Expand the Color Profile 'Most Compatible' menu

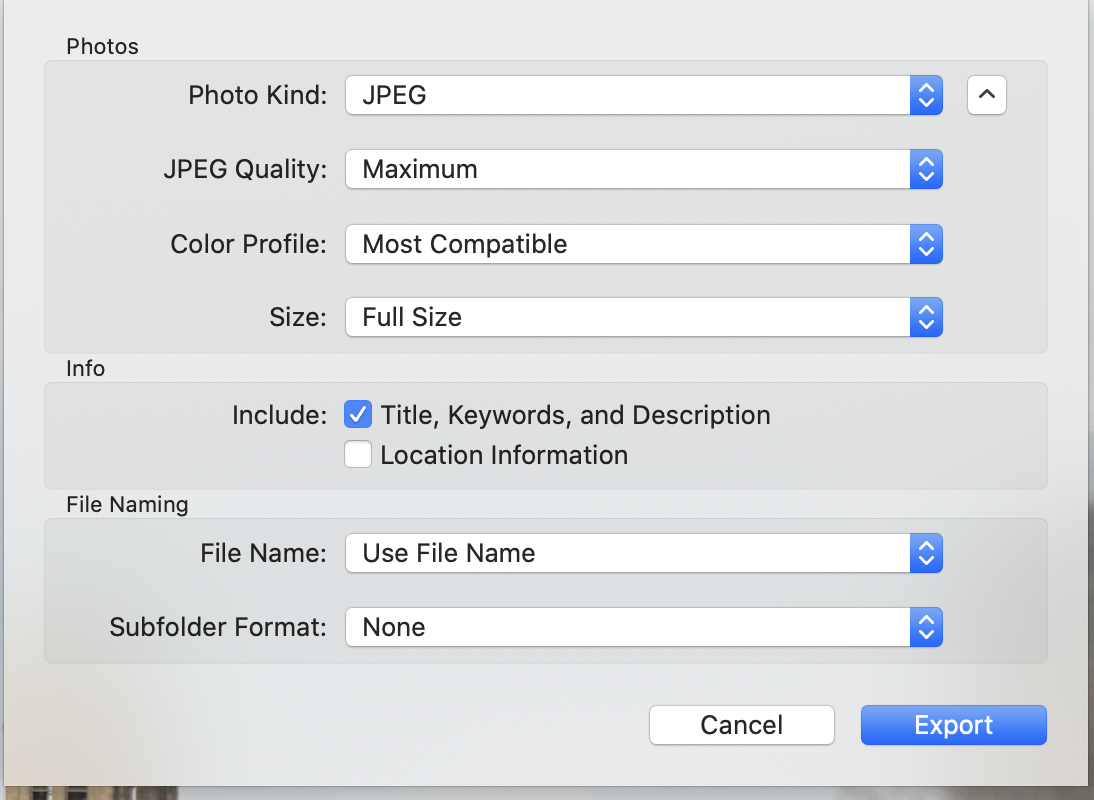coord(628,244)
